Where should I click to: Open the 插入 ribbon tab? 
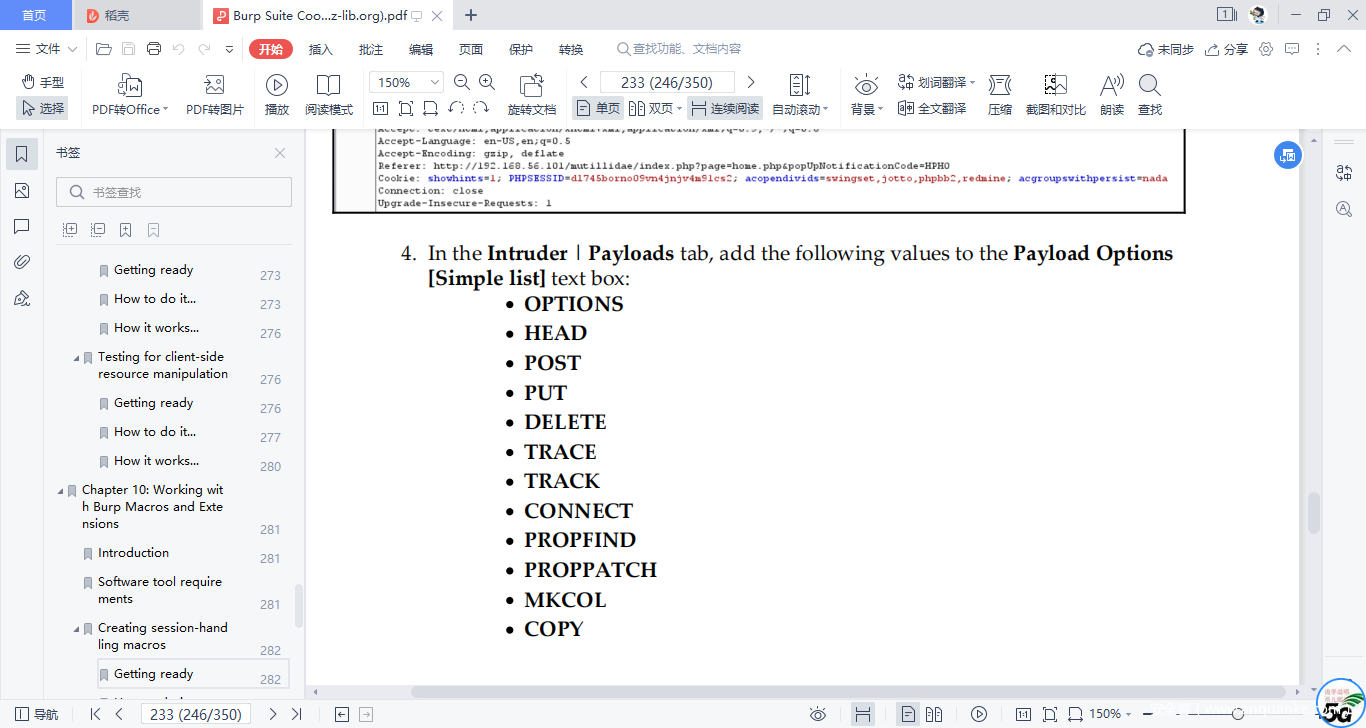point(321,49)
